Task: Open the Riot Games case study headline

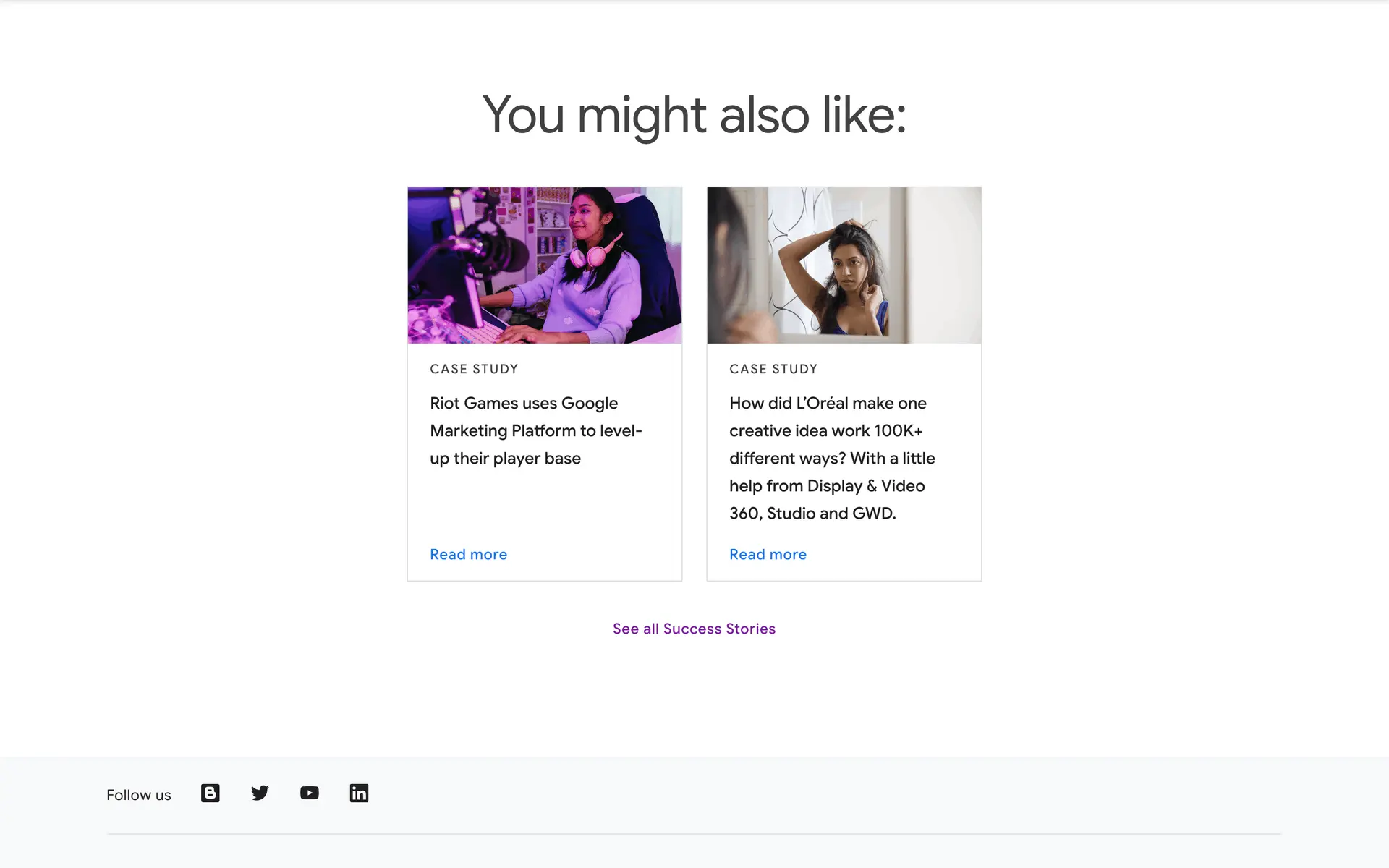Action: pyautogui.click(x=535, y=430)
